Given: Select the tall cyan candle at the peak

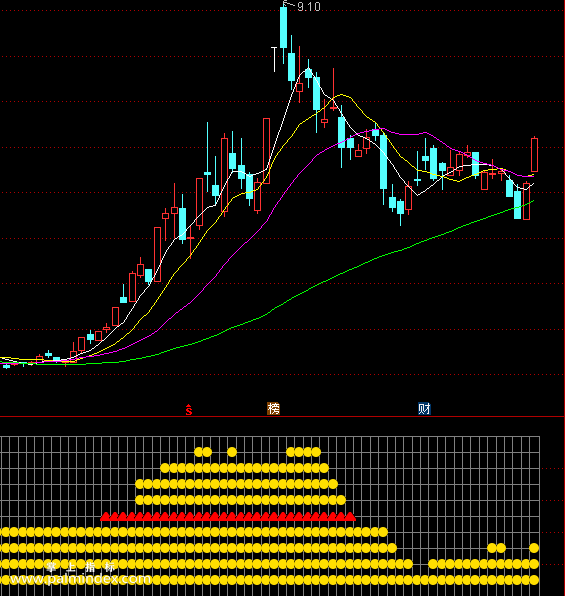Looking at the screenshot, I should click(x=284, y=27).
